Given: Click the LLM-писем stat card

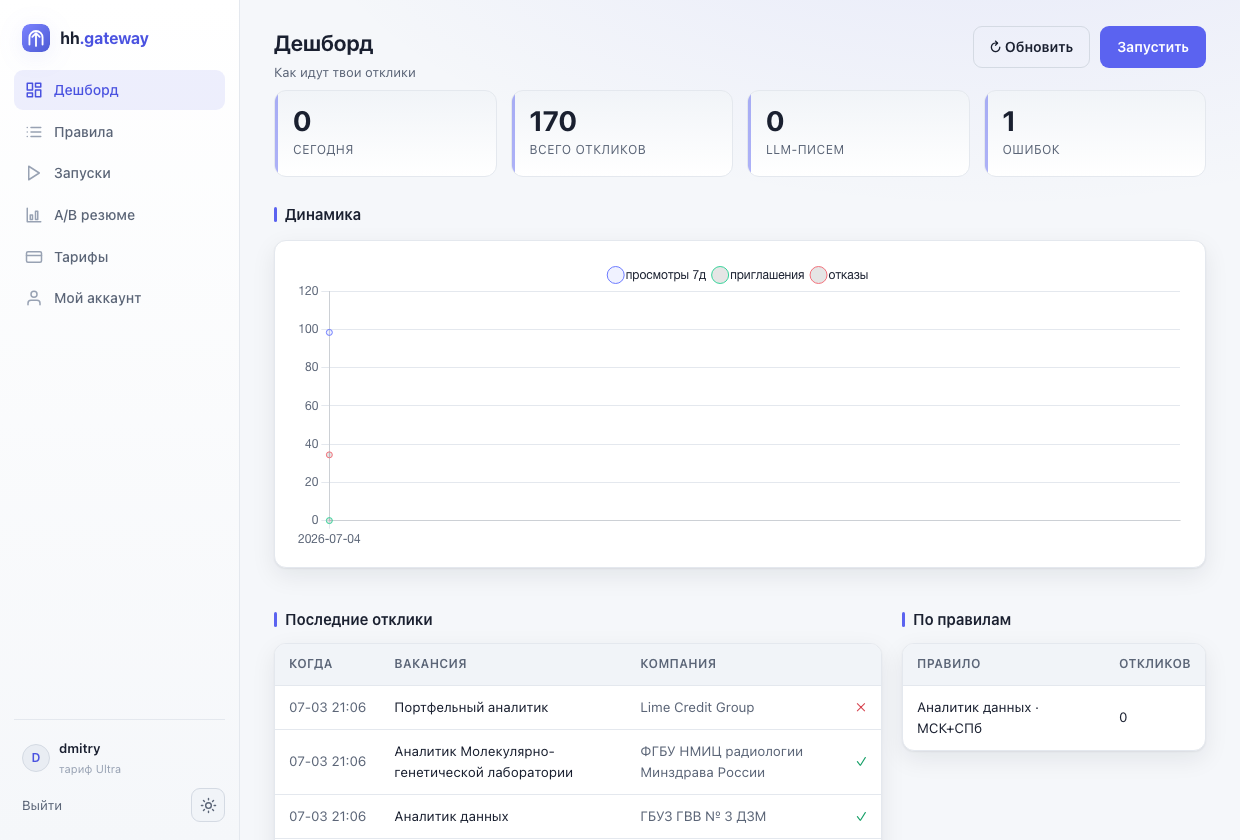Looking at the screenshot, I should coord(858,134).
